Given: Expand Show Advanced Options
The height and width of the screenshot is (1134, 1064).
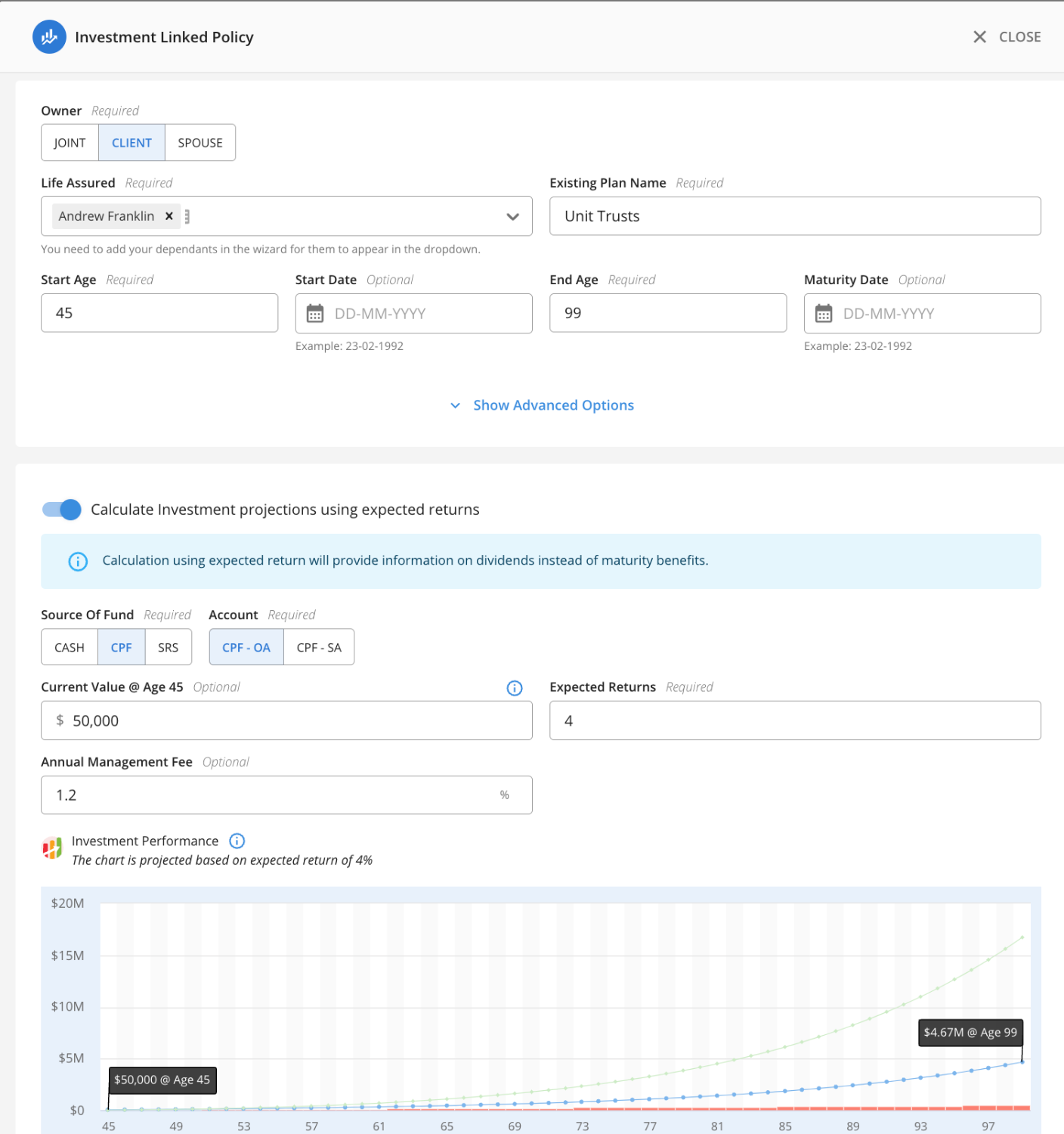Looking at the screenshot, I should coord(553,405).
